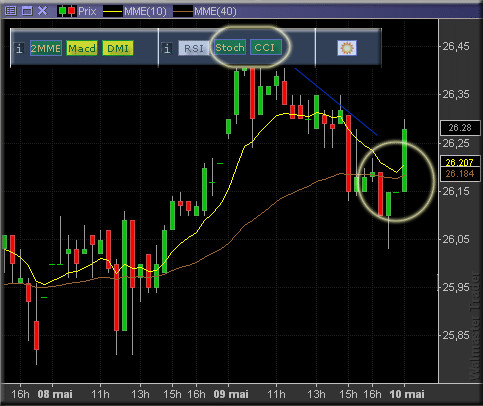Screen dimensions: 483x406
Task: Click the 26.207 MME(10) value label
Action: 460,162
